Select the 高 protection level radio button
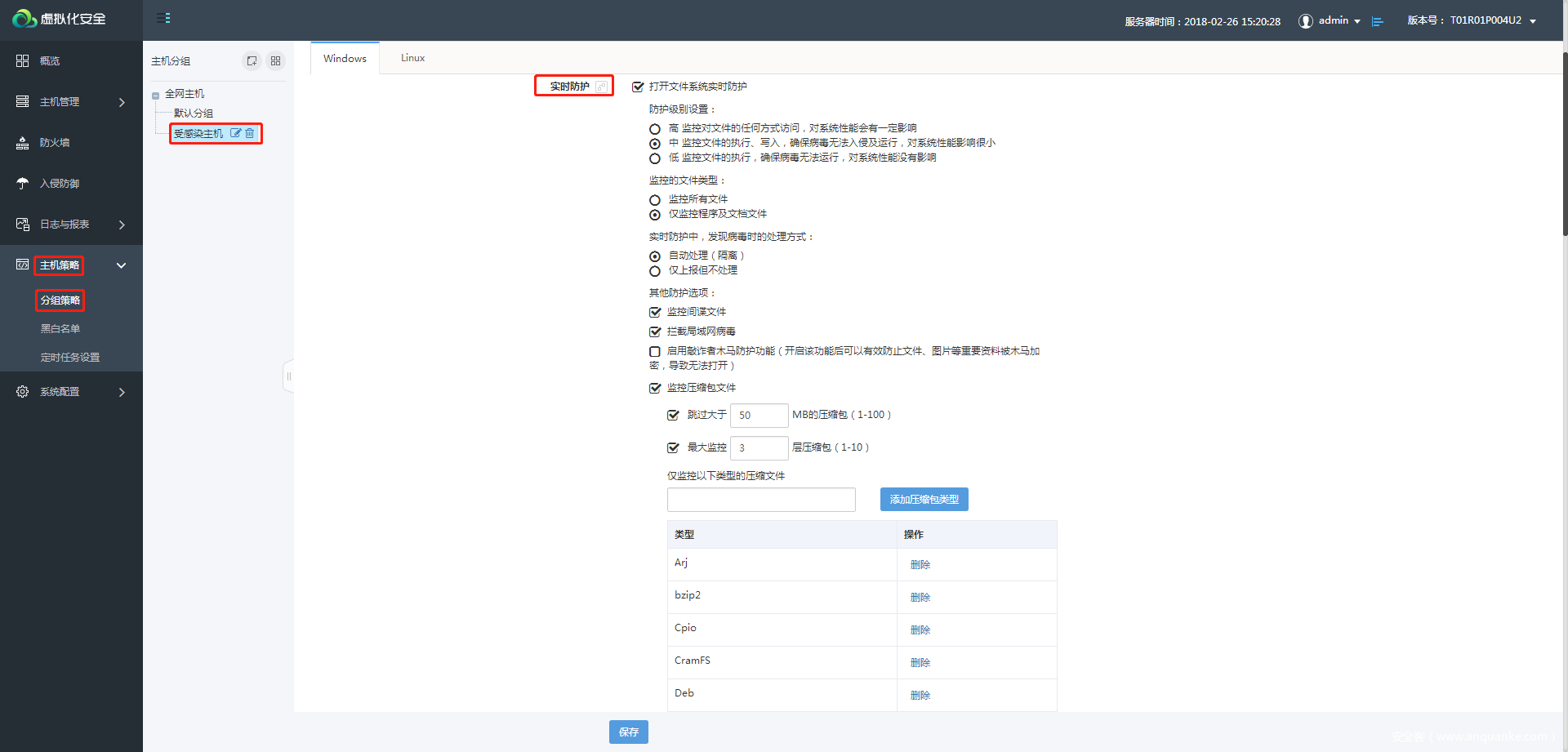This screenshot has height=752, width=1568. (x=655, y=129)
